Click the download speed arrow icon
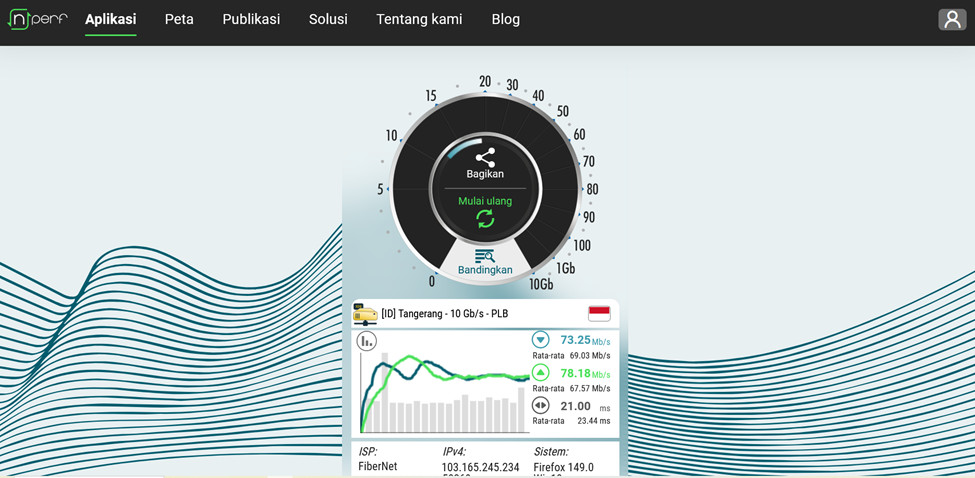 click(x=541, y=340)
